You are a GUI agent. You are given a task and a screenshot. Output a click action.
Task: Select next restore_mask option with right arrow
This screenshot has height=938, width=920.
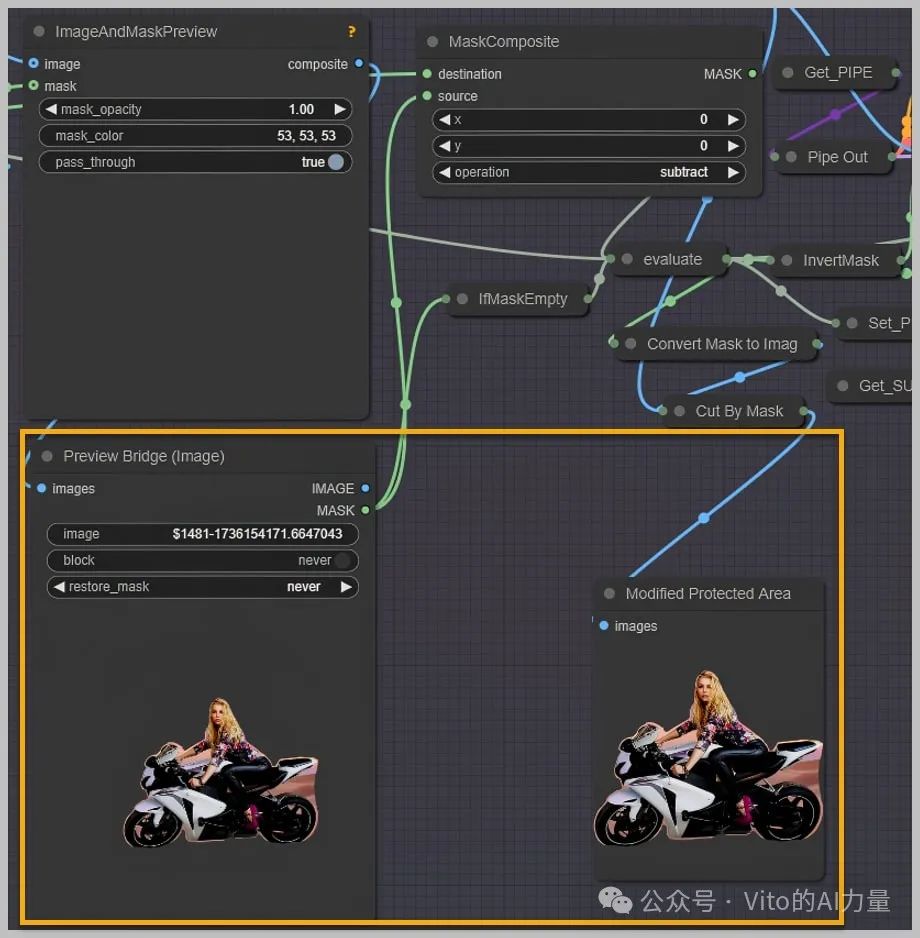pyautogui.click(x=346, y=586)
